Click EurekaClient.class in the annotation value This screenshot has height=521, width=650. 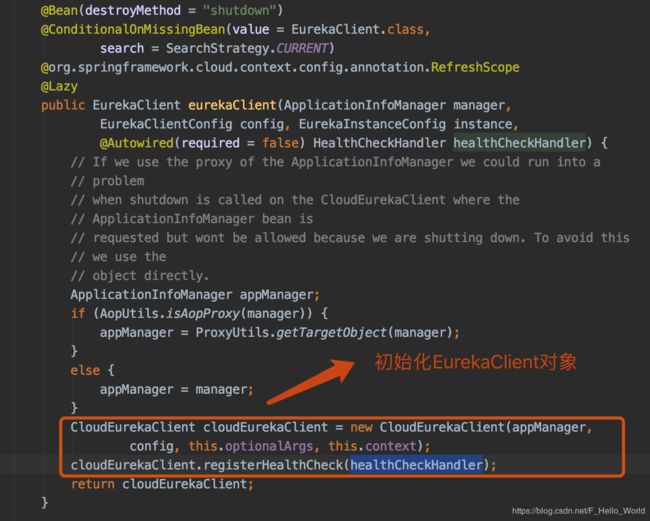pos(358,29)
